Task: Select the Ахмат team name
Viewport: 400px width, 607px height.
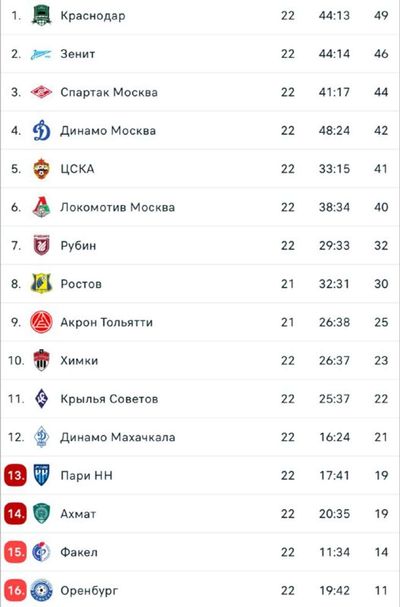Action: (x=78, y=514)
